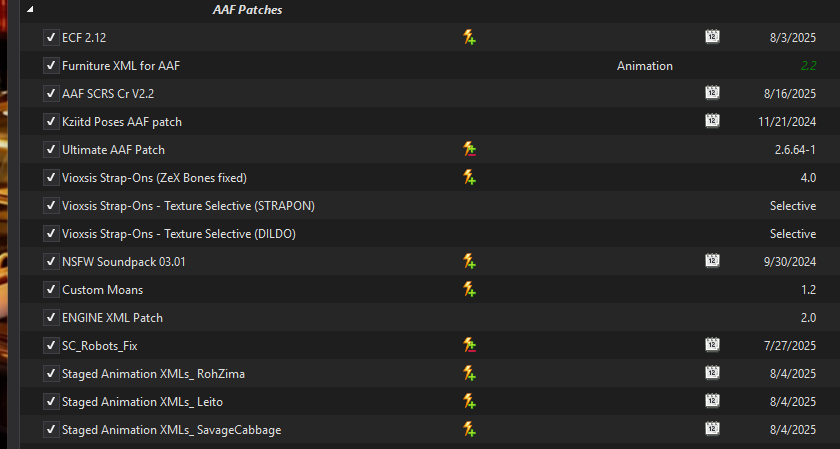Click the 4.0 version cell
Image resolution: width=840 pixels, height=449 pixels.
pos(808,177)
